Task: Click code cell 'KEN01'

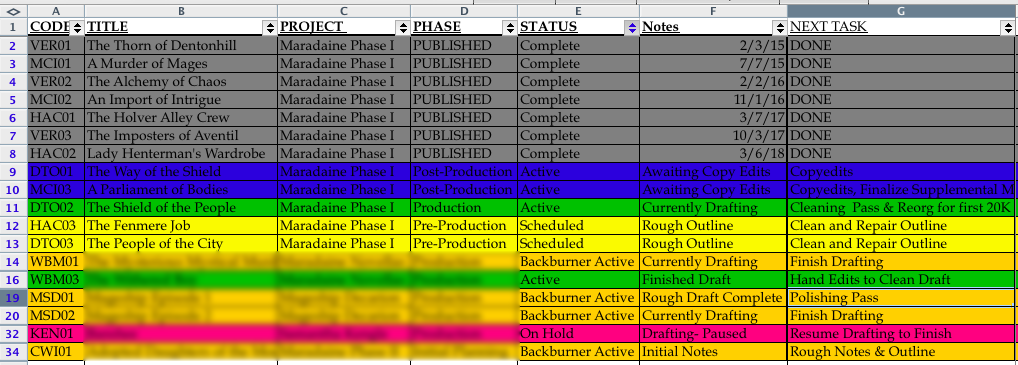Action: [x=56, y=333]
